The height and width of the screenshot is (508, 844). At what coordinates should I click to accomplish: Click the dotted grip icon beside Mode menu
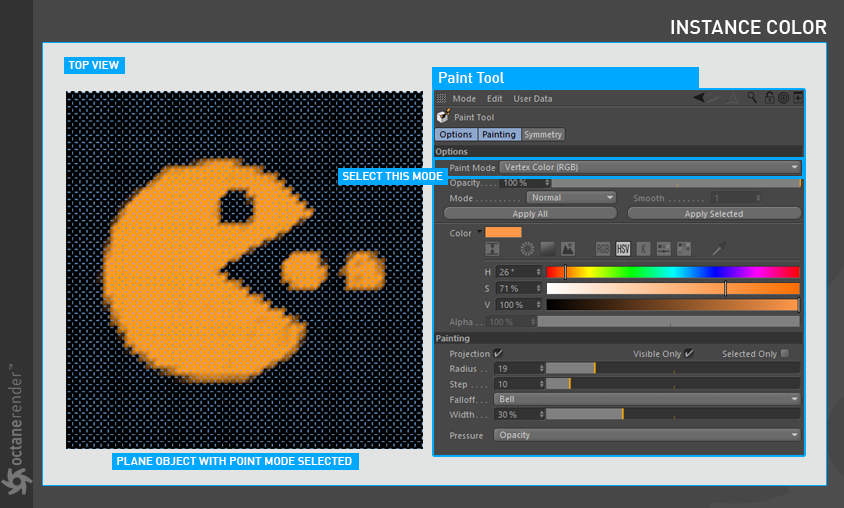(x=441, y=98)
